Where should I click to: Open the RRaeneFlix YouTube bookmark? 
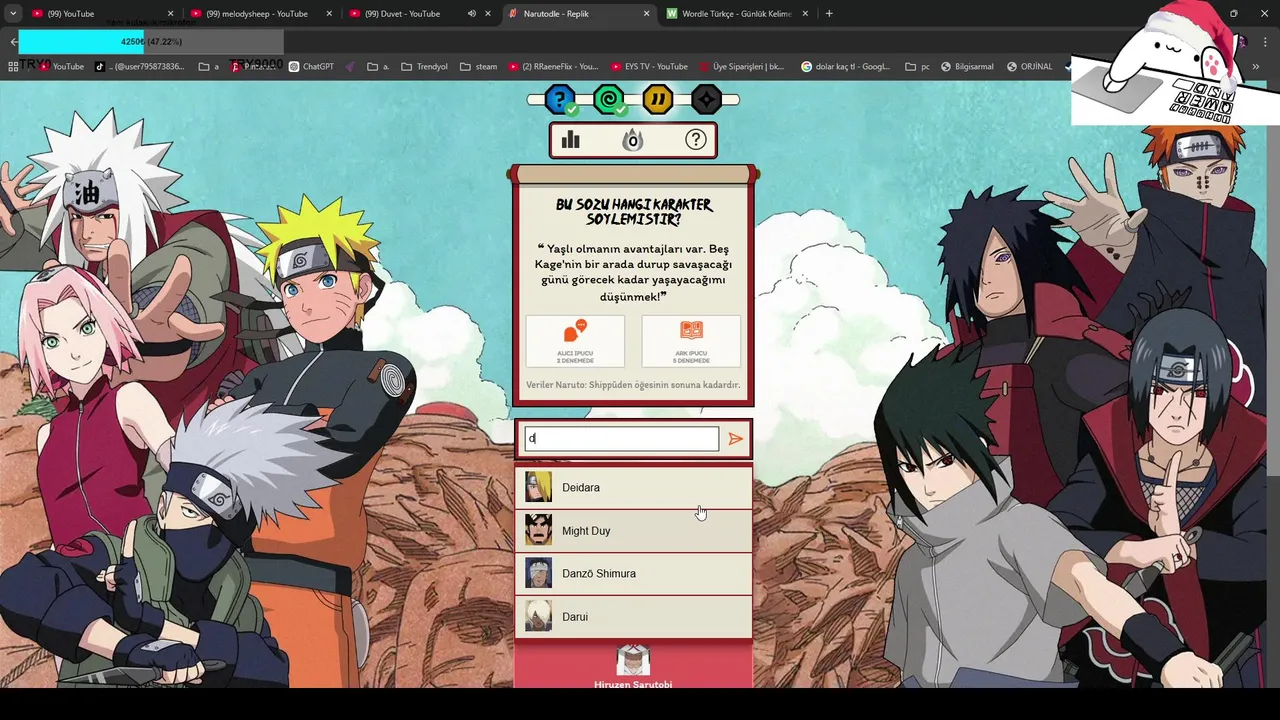point(553,67)
